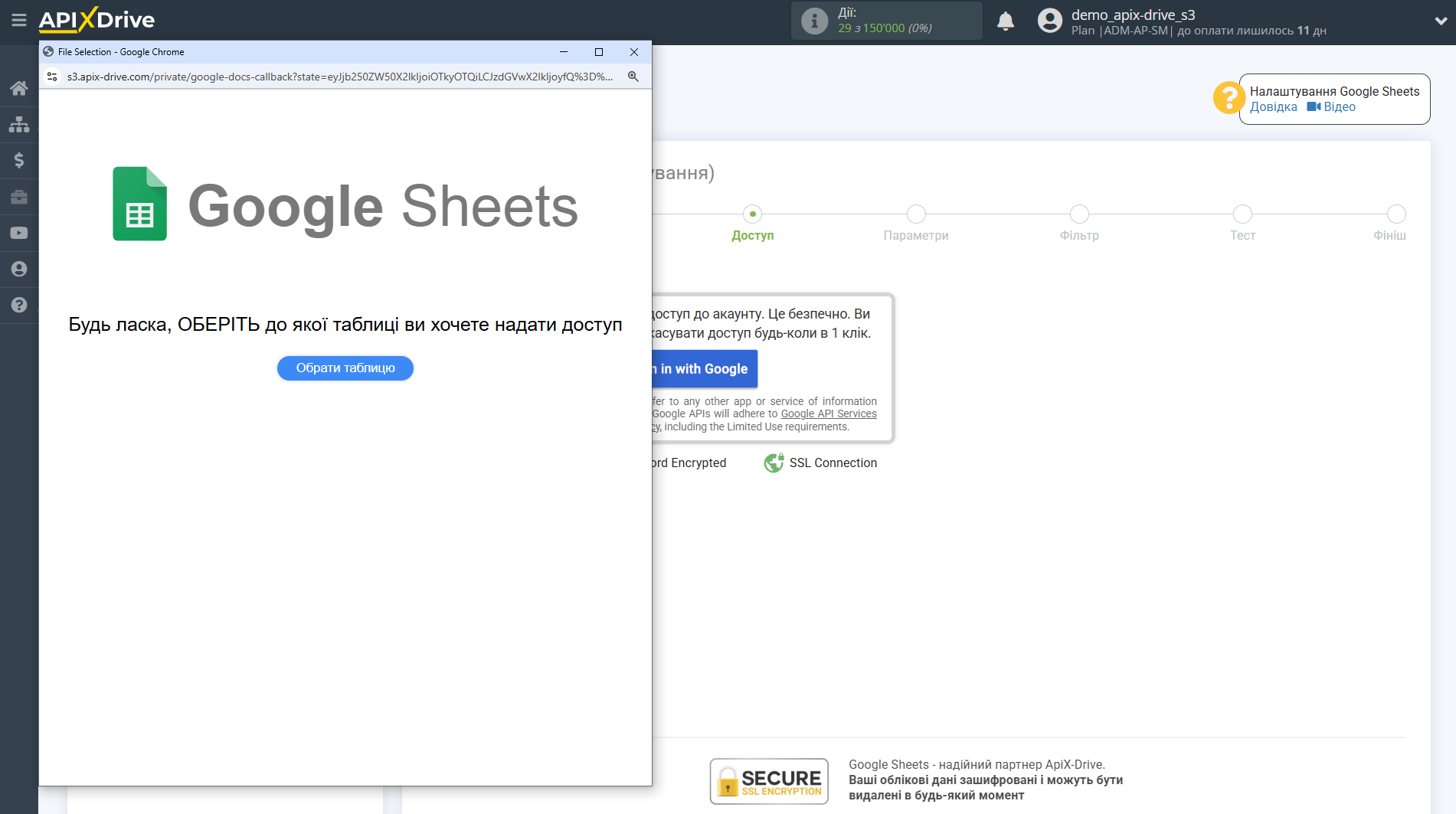Screen dimensions: 1456x814
Task: Click the yellow question mark help icon
Action: [1229, 98]
